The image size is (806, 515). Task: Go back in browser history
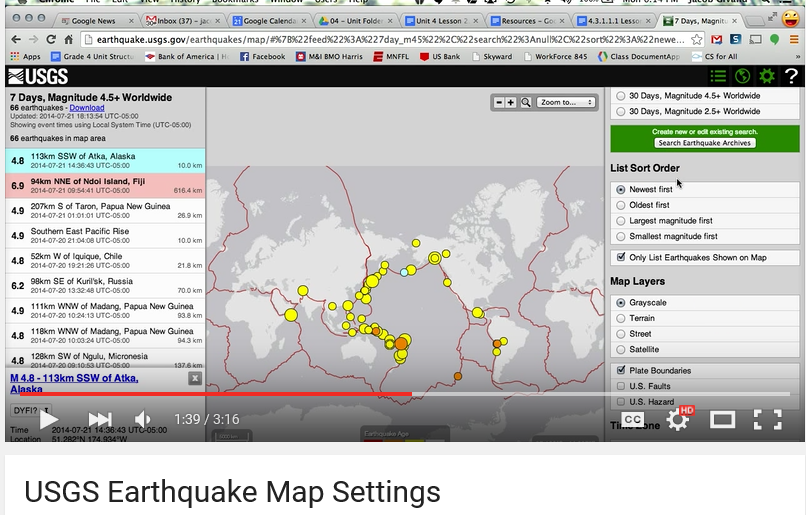click(x=16, y=40)
